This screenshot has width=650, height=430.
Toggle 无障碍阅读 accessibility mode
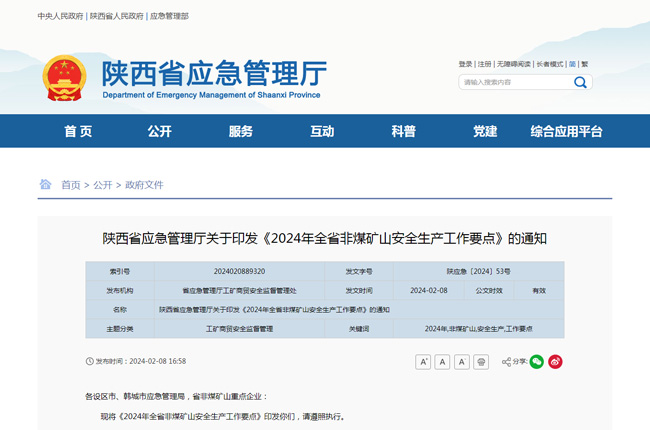click(513, 64)
